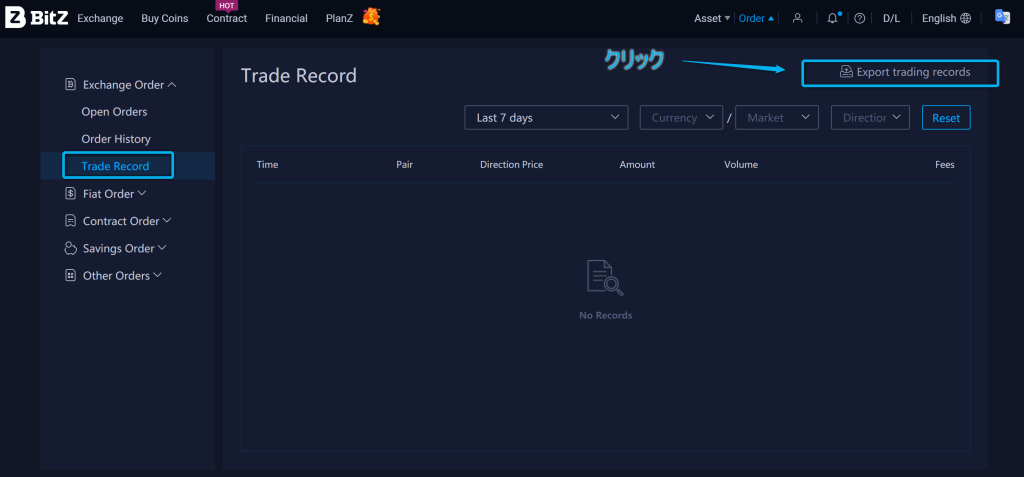This screenshot has width=1024, height=477.
Task: Click the BitZ logo
Action: (36, 18)
